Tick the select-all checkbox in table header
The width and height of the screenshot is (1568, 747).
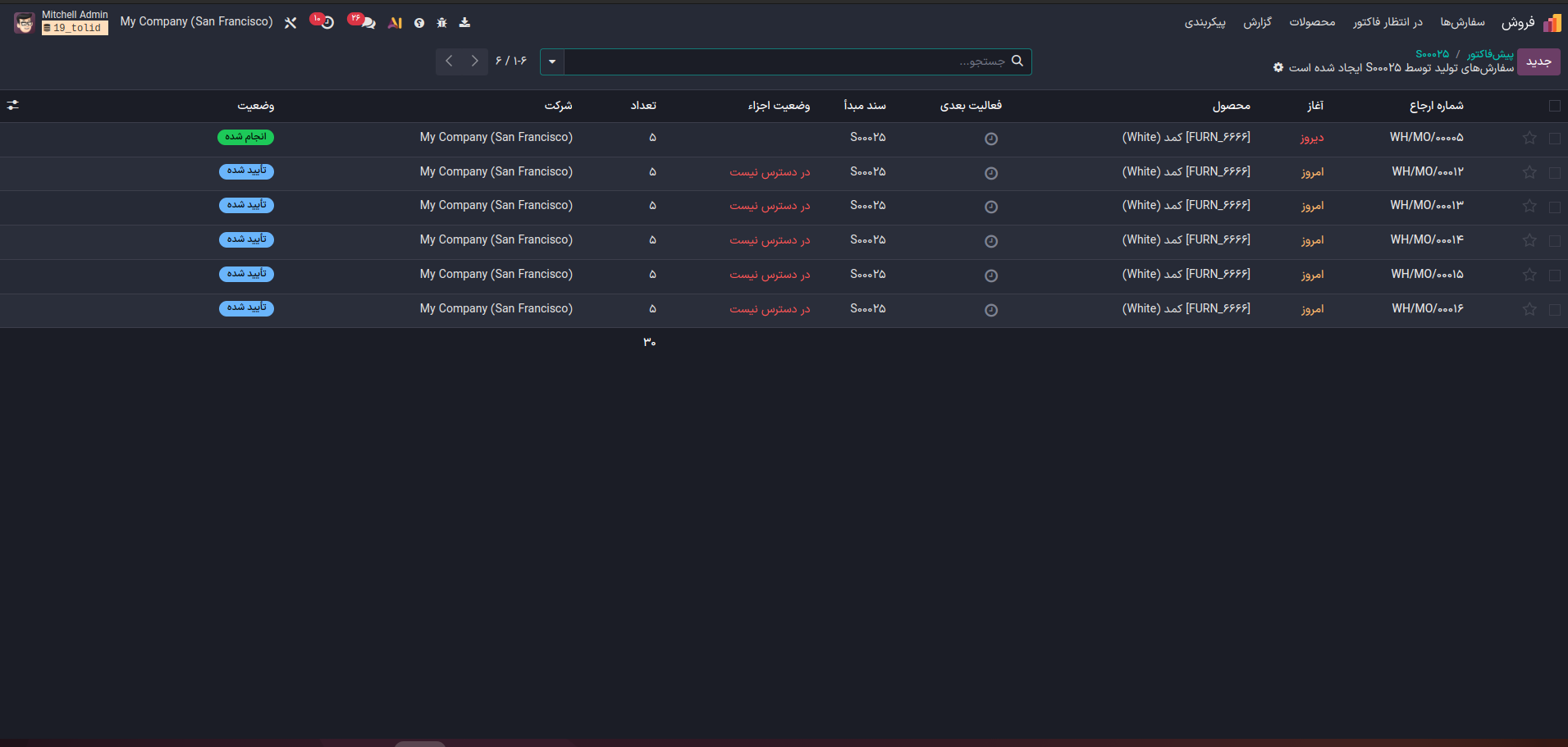click(1554, 106)
